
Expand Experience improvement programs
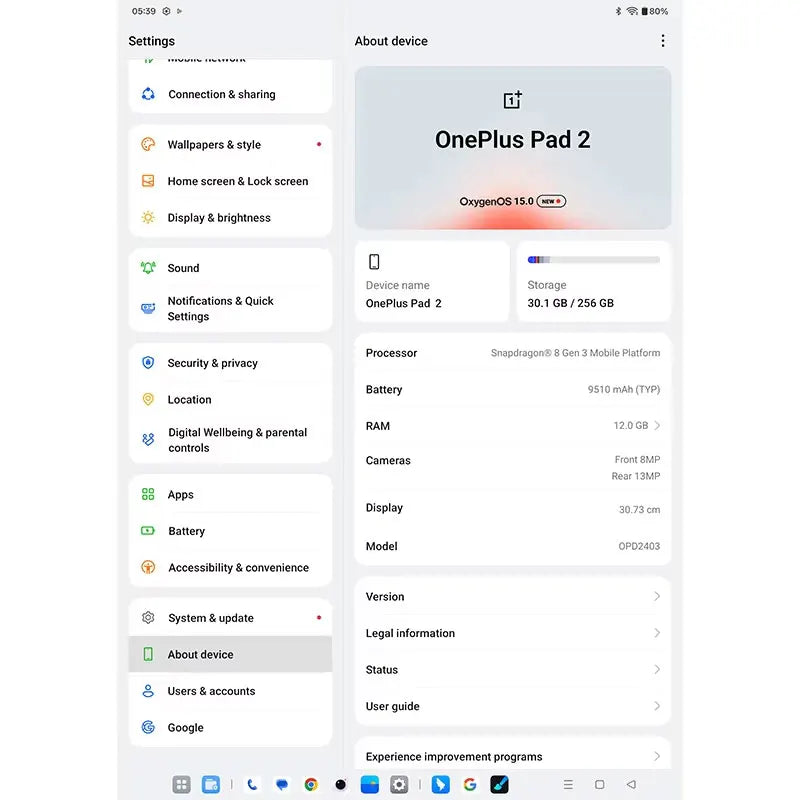coord(513,756)
